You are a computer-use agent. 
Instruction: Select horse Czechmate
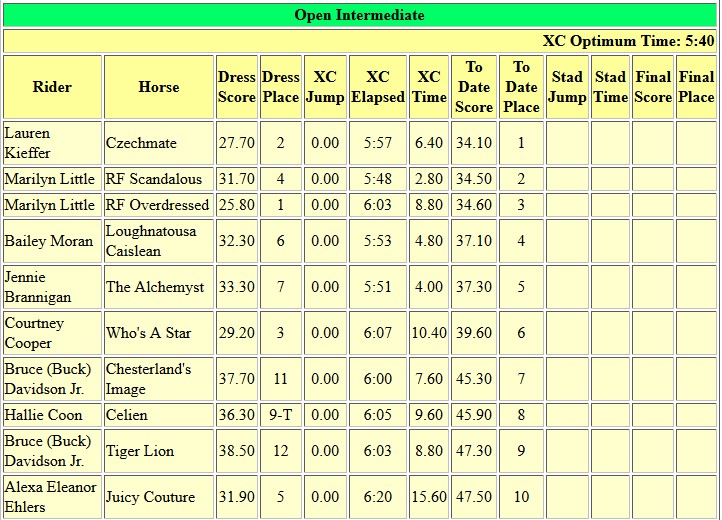(141, 143)
